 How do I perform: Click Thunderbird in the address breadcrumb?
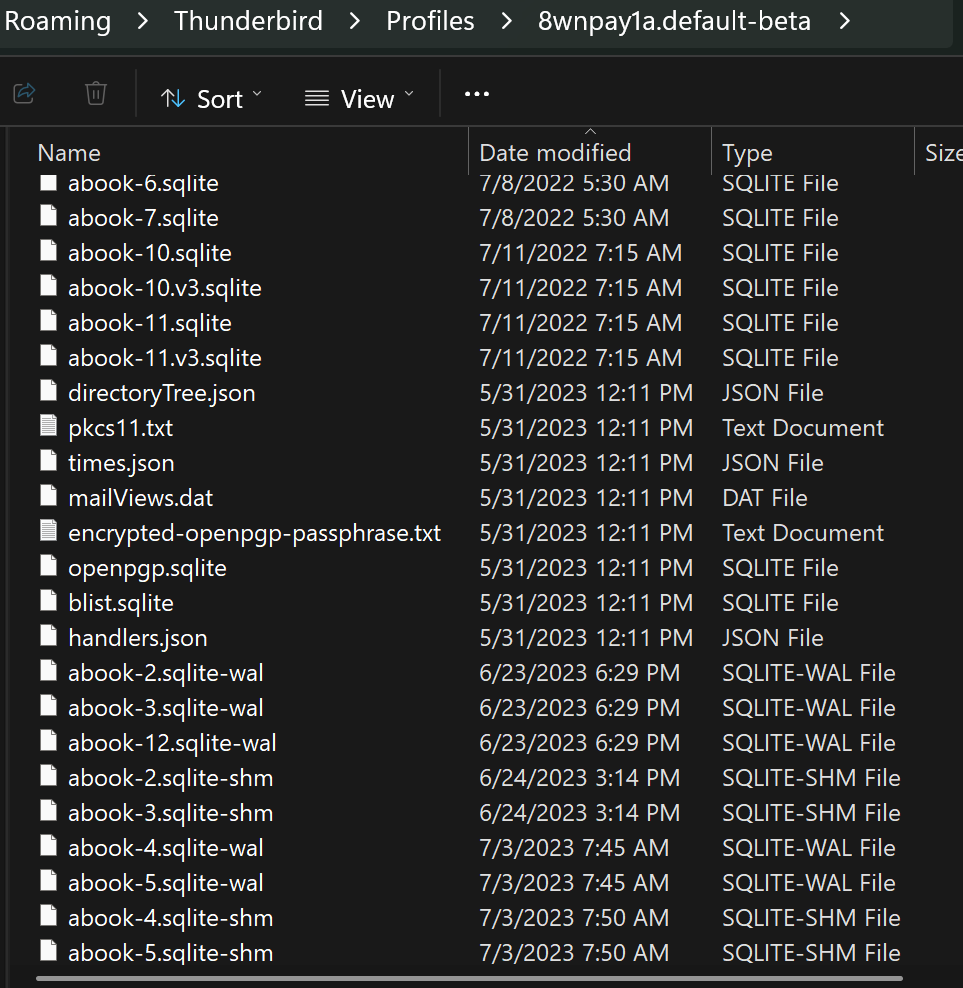(x=248, y=21)
